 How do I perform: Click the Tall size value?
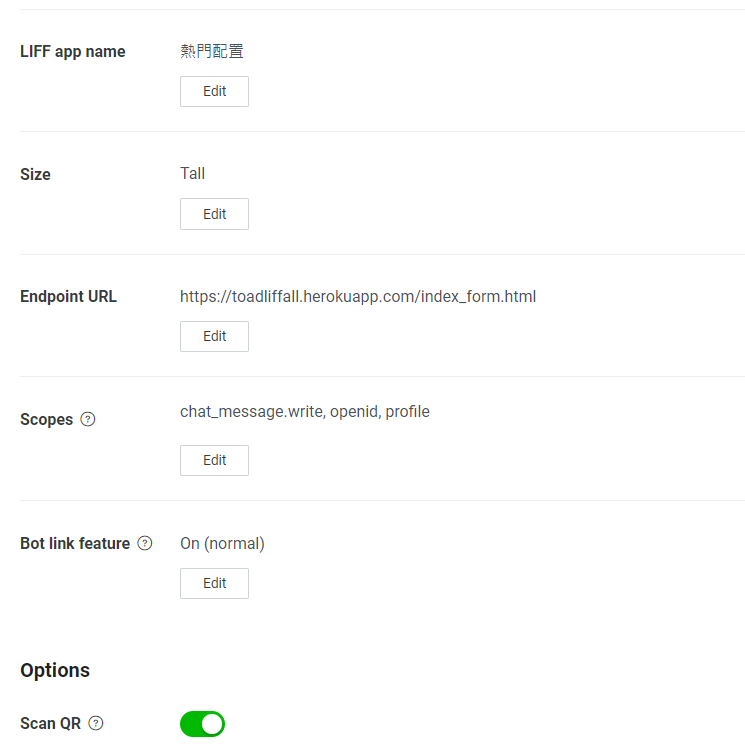click(192, 173)
